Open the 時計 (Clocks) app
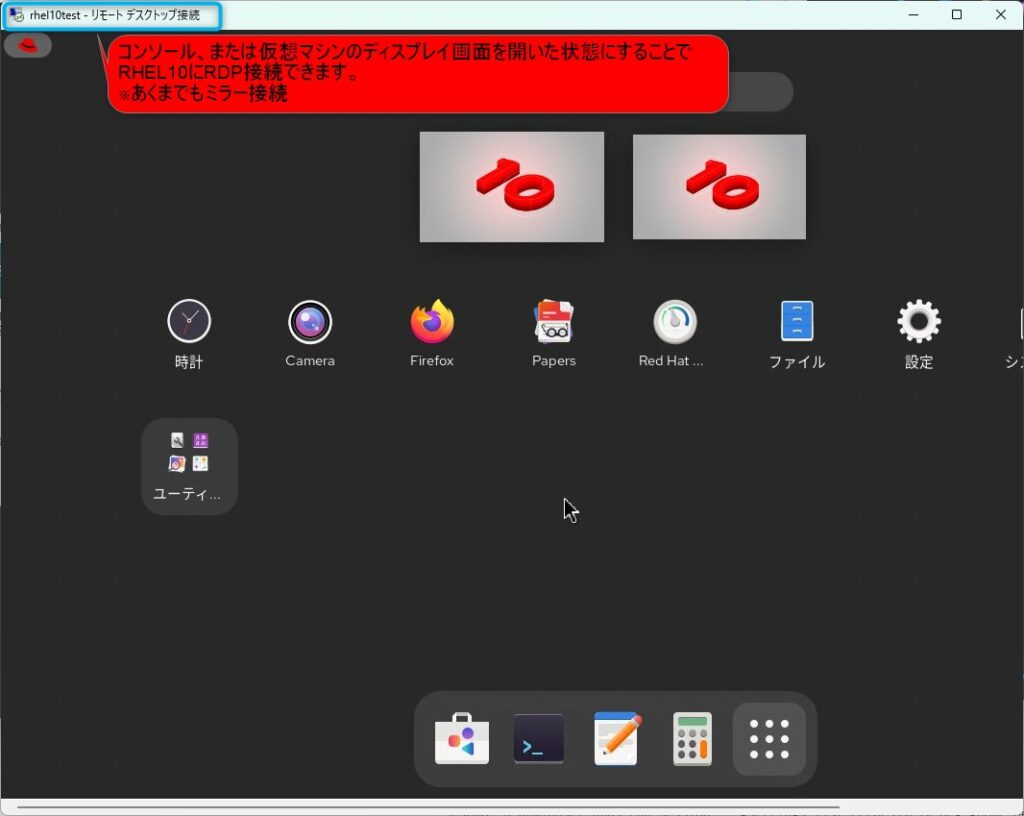Viewport: 1024px width, 816px height. [188, 322]
